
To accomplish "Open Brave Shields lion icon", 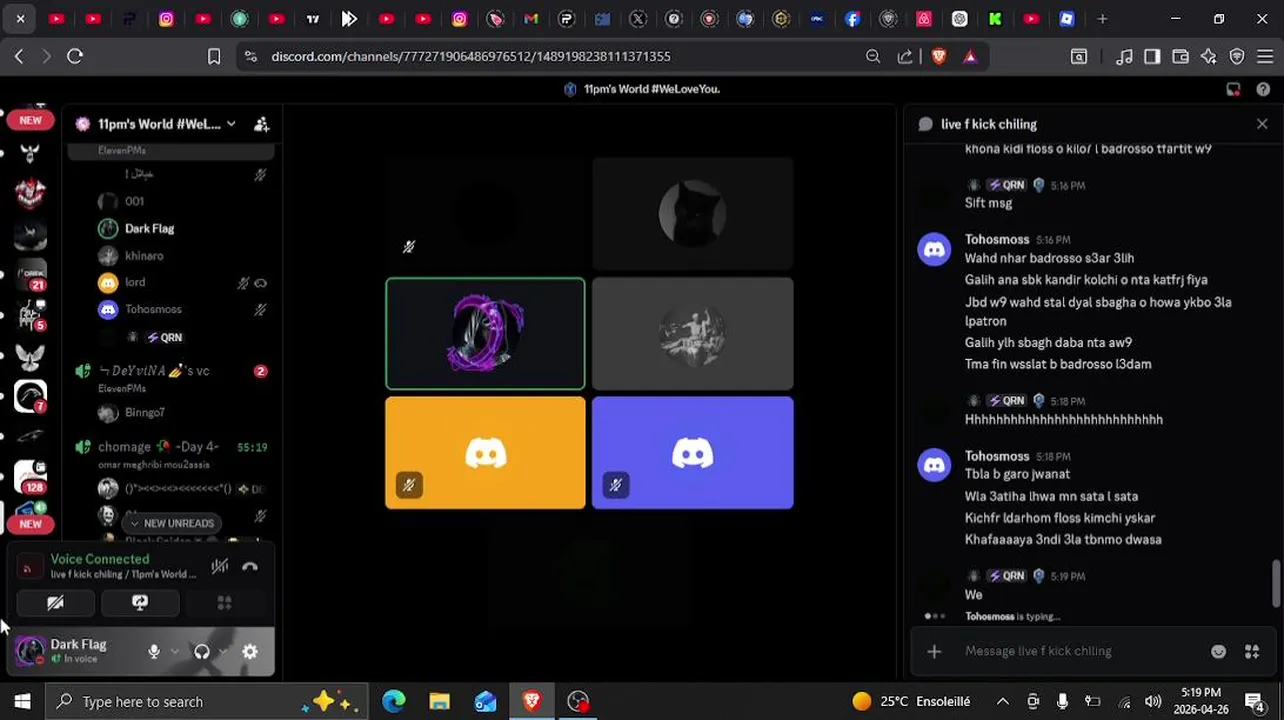I will pos(938,57).
